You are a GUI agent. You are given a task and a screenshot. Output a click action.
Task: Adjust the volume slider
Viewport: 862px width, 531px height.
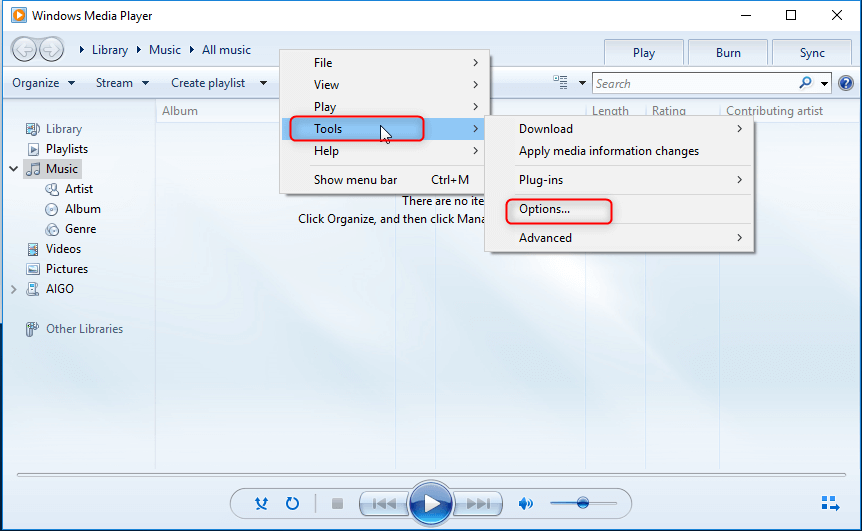pos(583,503)
